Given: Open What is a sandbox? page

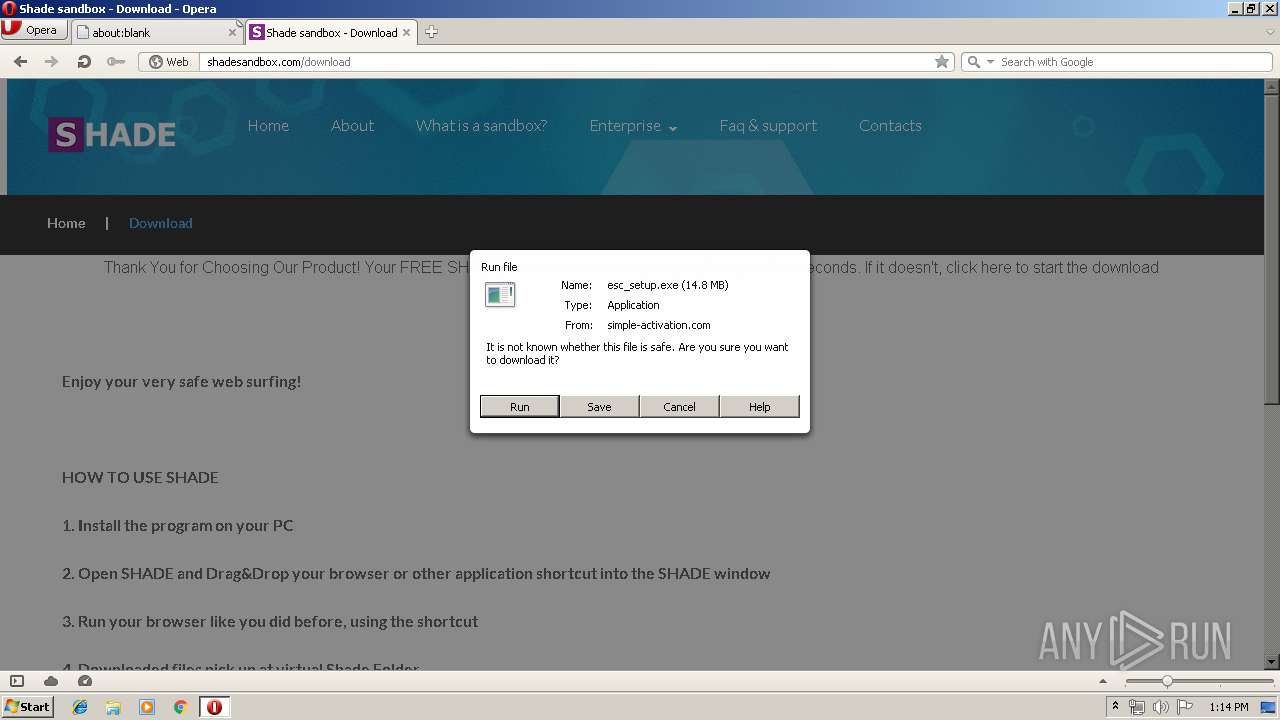Looking at the screenshot, I should tap(481, 125).
